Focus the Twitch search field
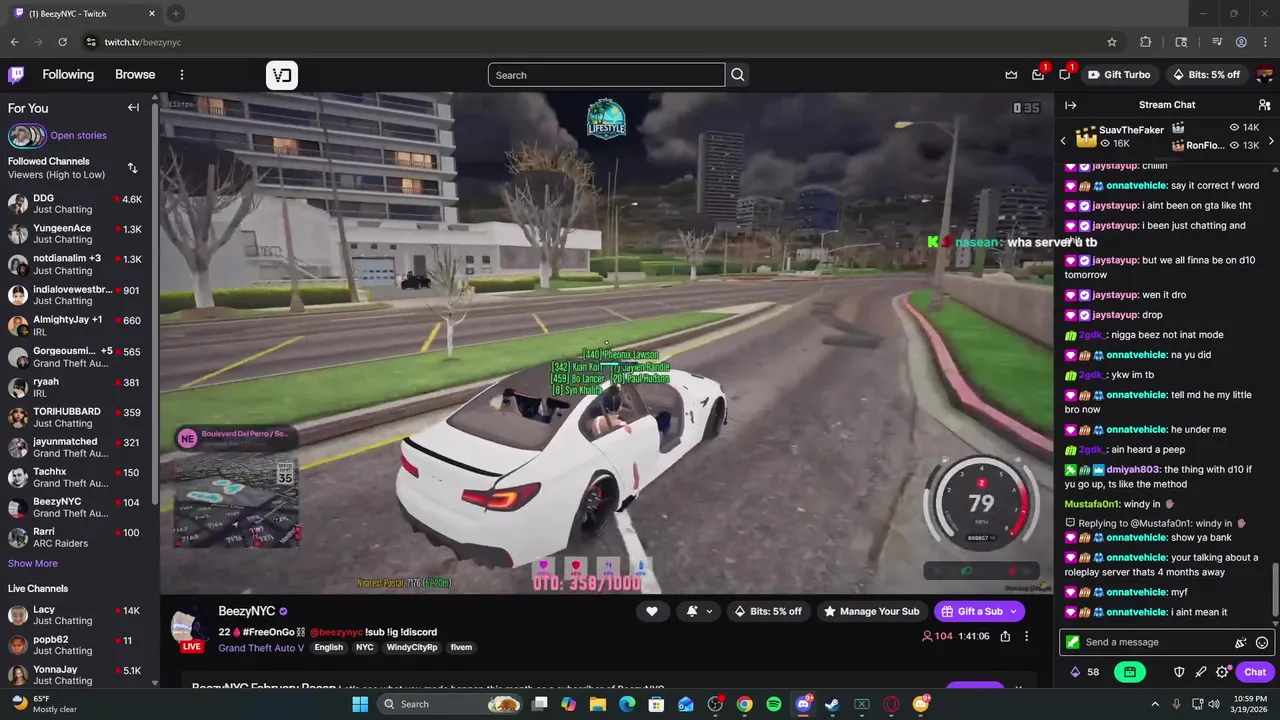1280x720 pixels. 606,75
